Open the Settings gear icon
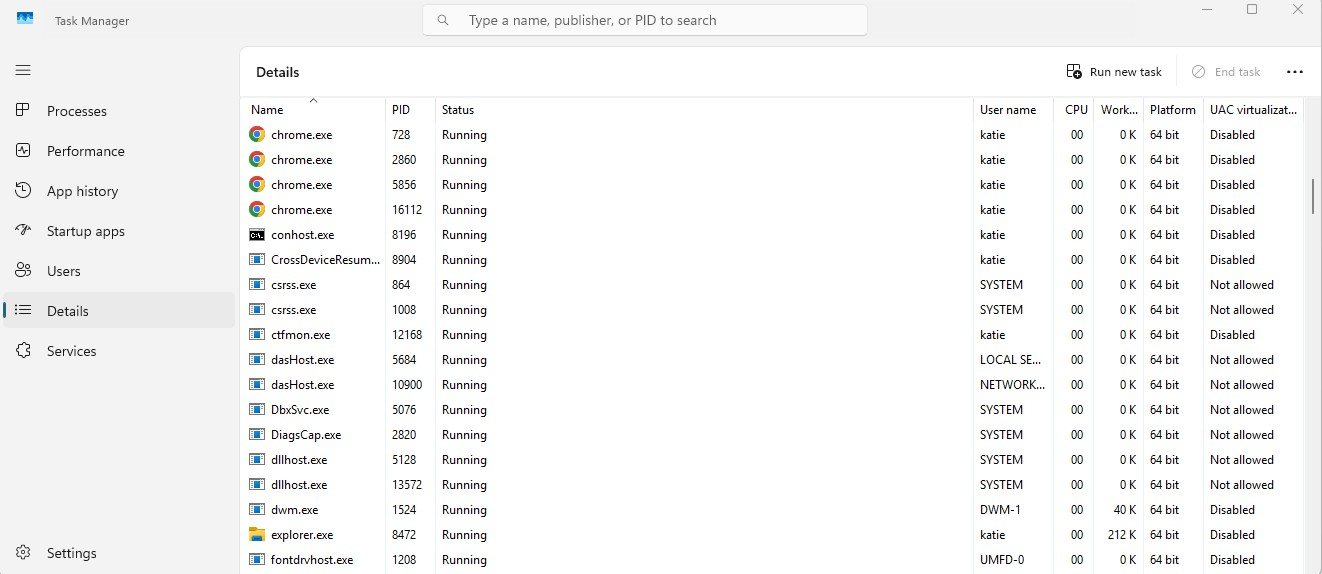The image size is (1322, 574). click(23, 553)
